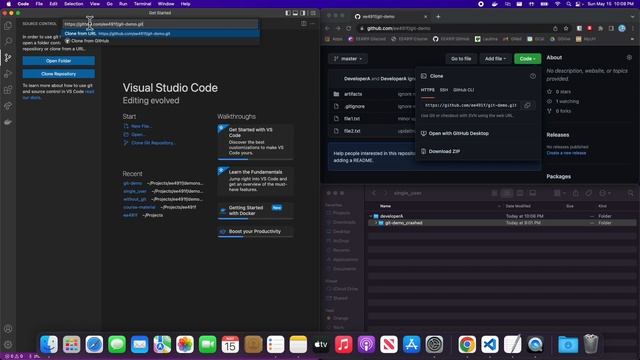Switch to the GitHub CLI clone tab

(464, 90)
